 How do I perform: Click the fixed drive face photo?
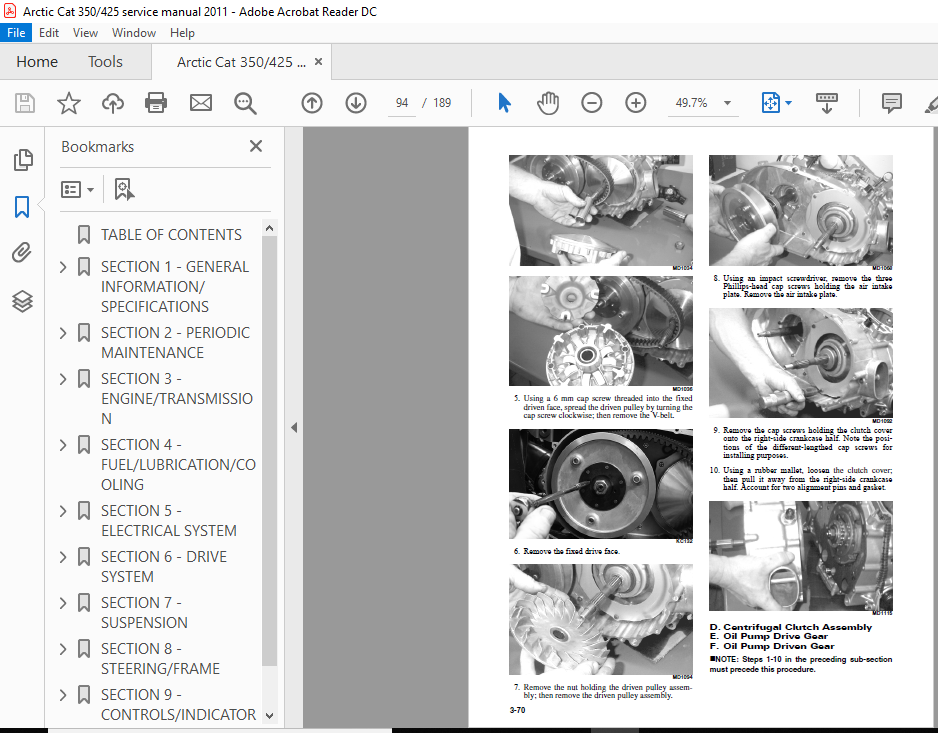601,483
